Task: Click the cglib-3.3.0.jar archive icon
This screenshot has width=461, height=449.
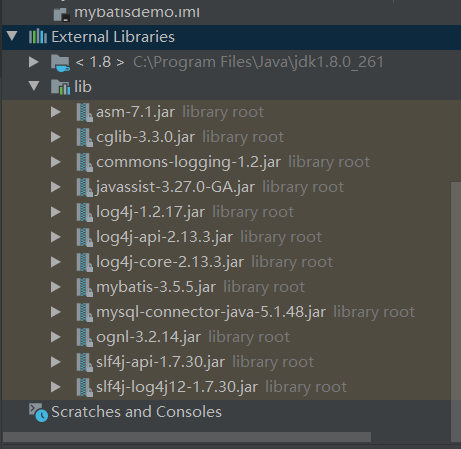Action: (84, 137)
